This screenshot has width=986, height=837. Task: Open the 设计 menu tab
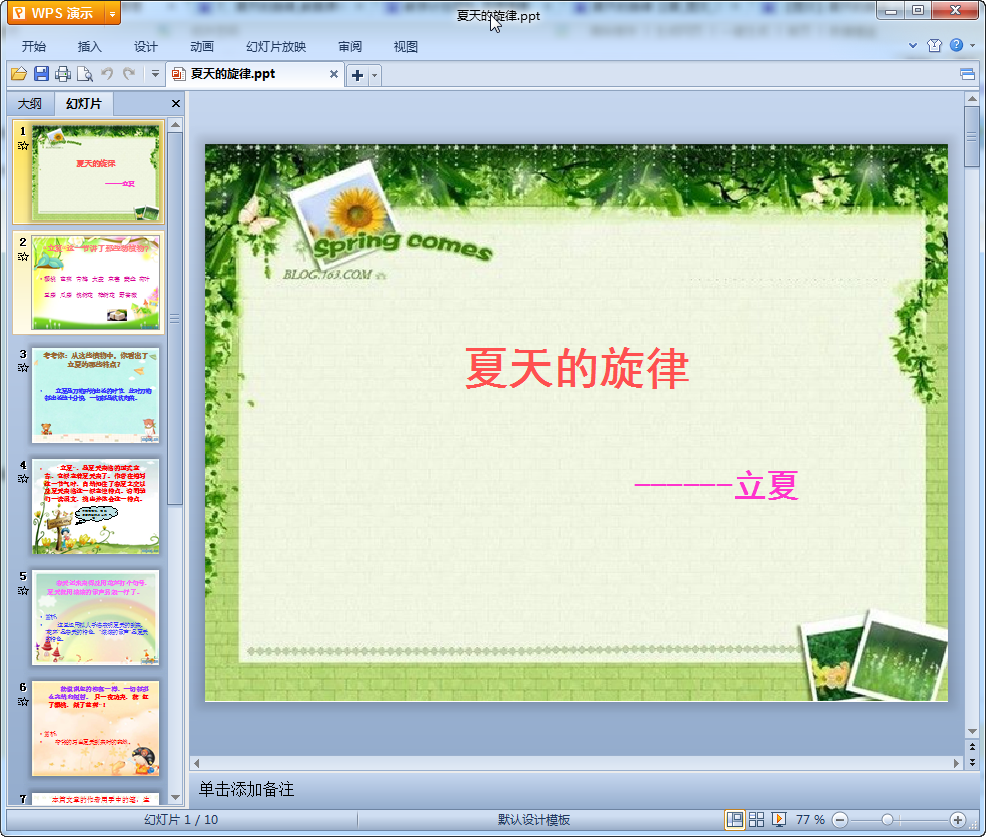tap(145, 47)
